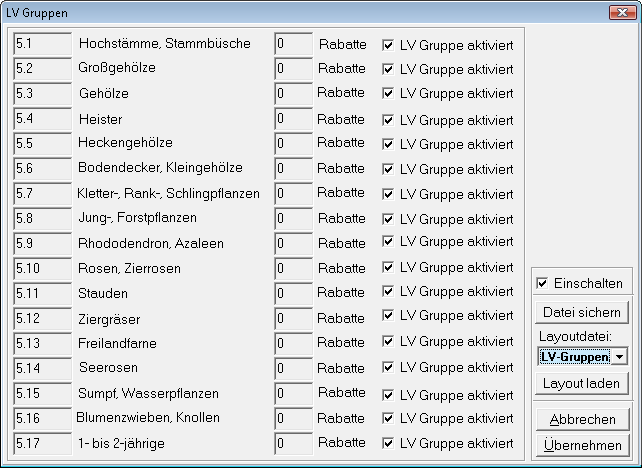Toggle LV Gruppe aktiviert for Heister row

point(389,119)
